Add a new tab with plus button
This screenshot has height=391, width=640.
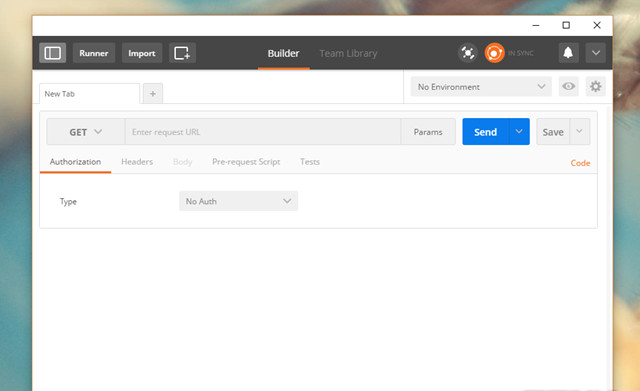pyautogui.click(x=153, y=94)
